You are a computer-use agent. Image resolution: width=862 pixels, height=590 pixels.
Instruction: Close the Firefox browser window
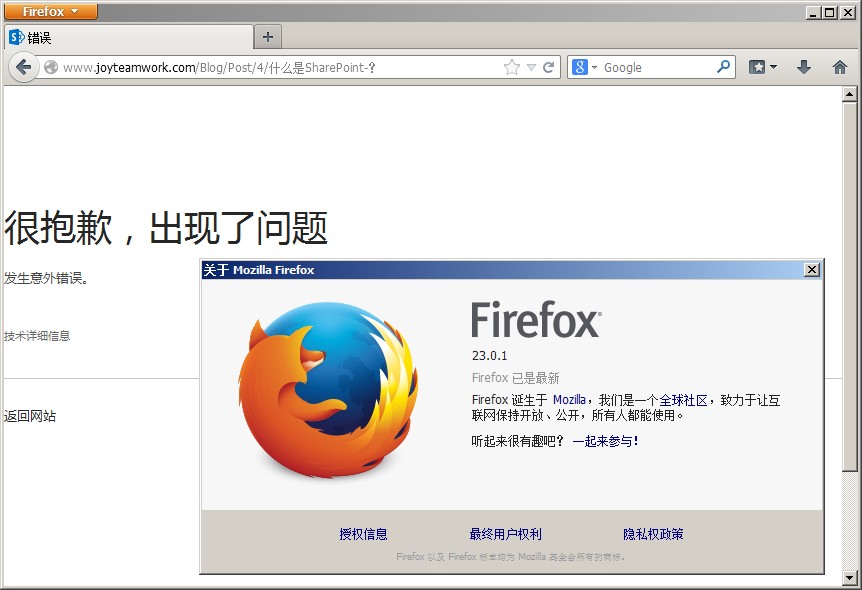847,12
